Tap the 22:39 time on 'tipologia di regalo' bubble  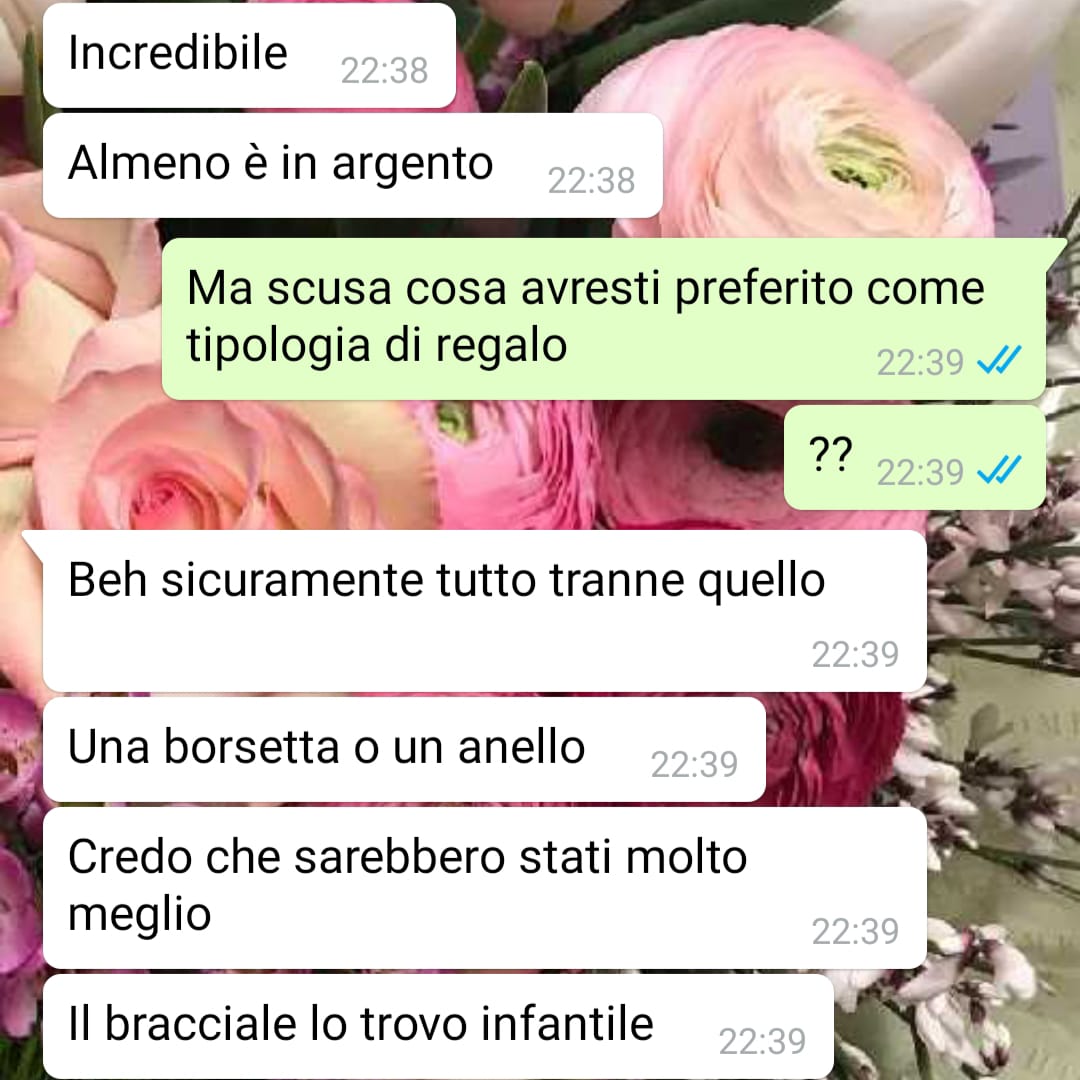point(920,362)
